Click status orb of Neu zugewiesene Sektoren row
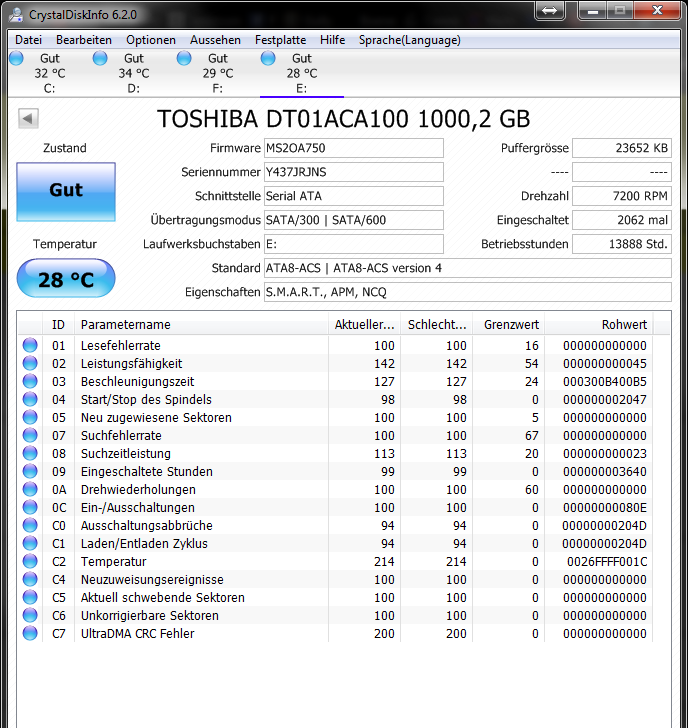This screenshot has width=688, height=728. click(30, 417)
